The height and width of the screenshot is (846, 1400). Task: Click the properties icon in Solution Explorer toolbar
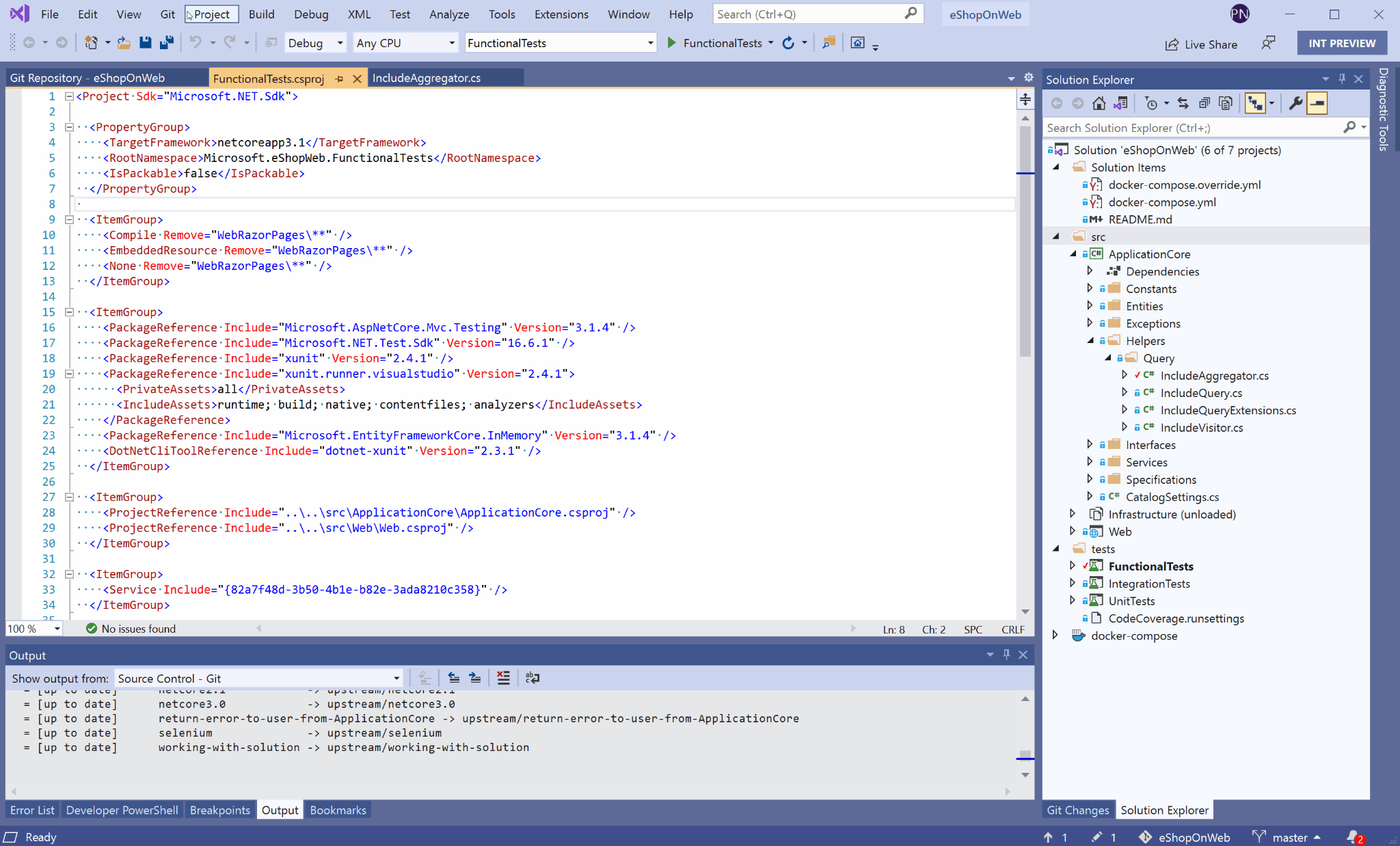point(1297,103)
